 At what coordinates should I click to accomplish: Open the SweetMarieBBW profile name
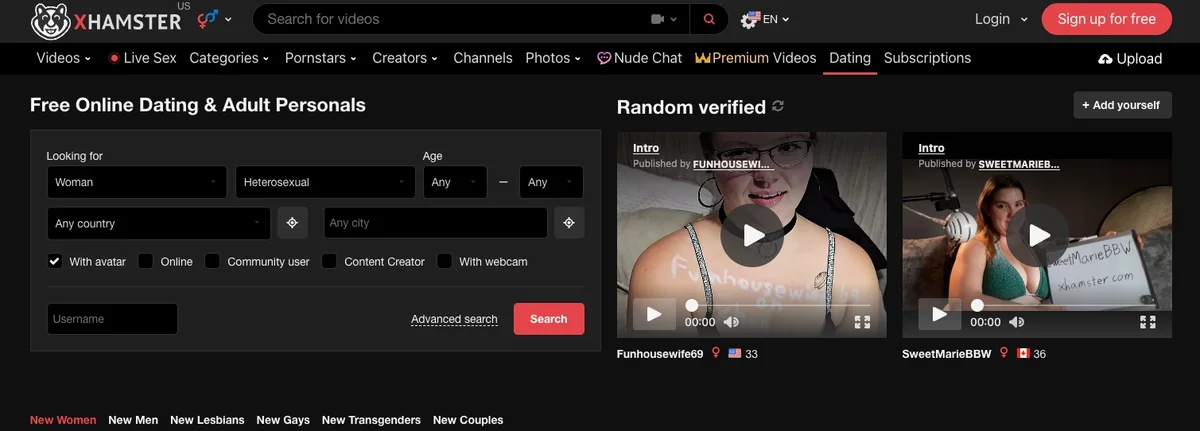(947, 354)
